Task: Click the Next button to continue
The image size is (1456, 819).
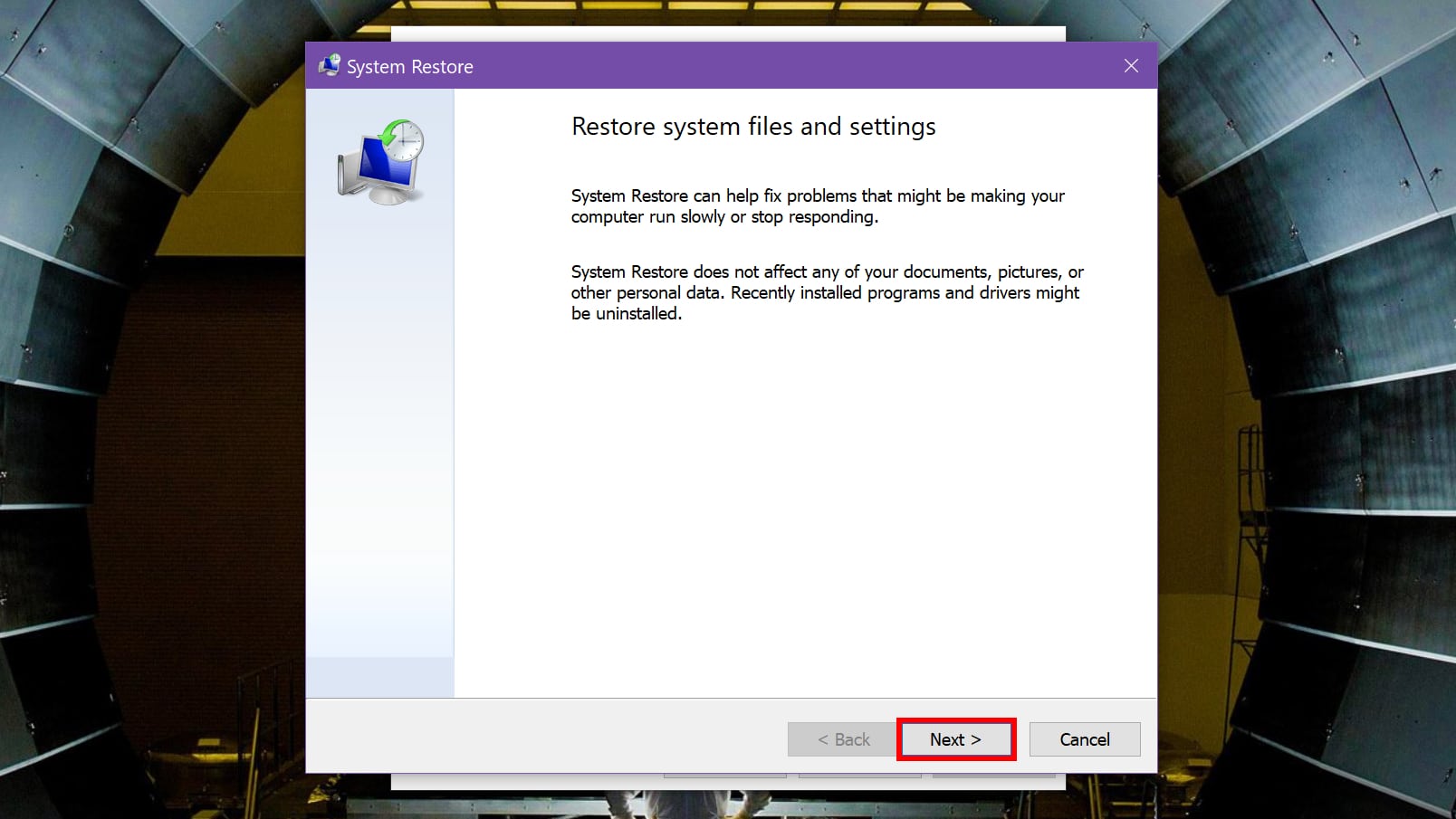Action: (955, 739)
